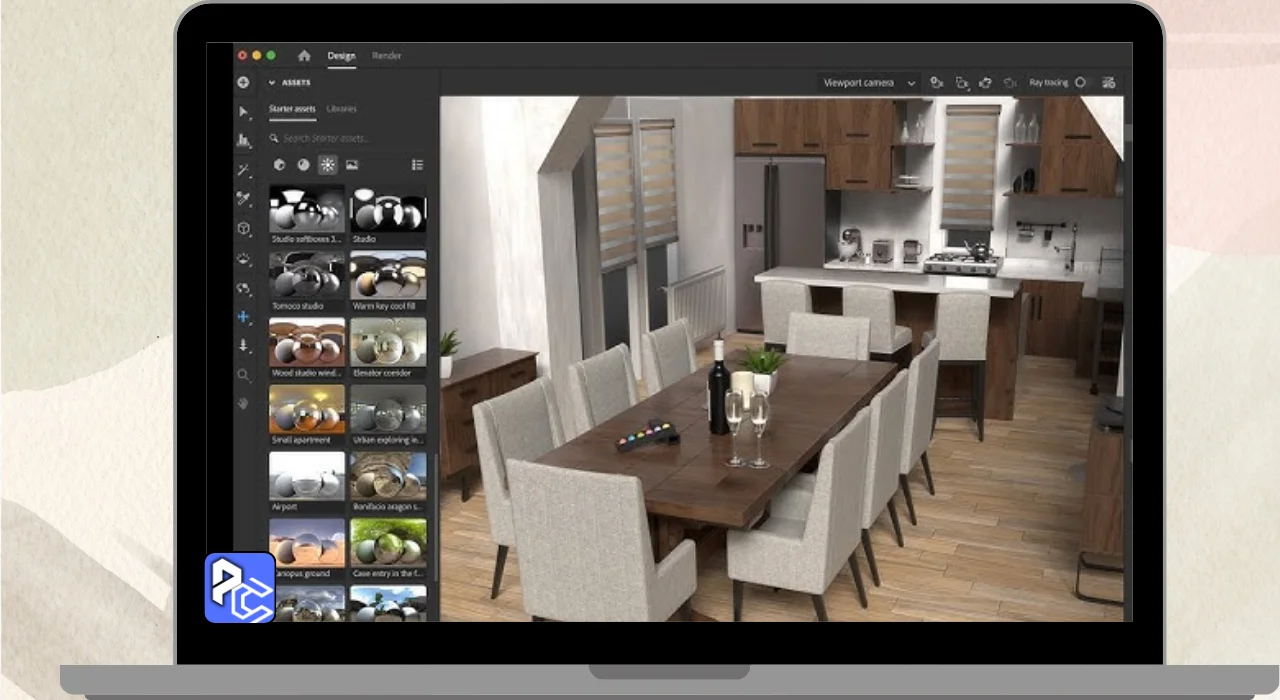The width and height of the screenshot is (1280, 700).
Task: Select the Magic Wand tool
Action: pos(243,170)
